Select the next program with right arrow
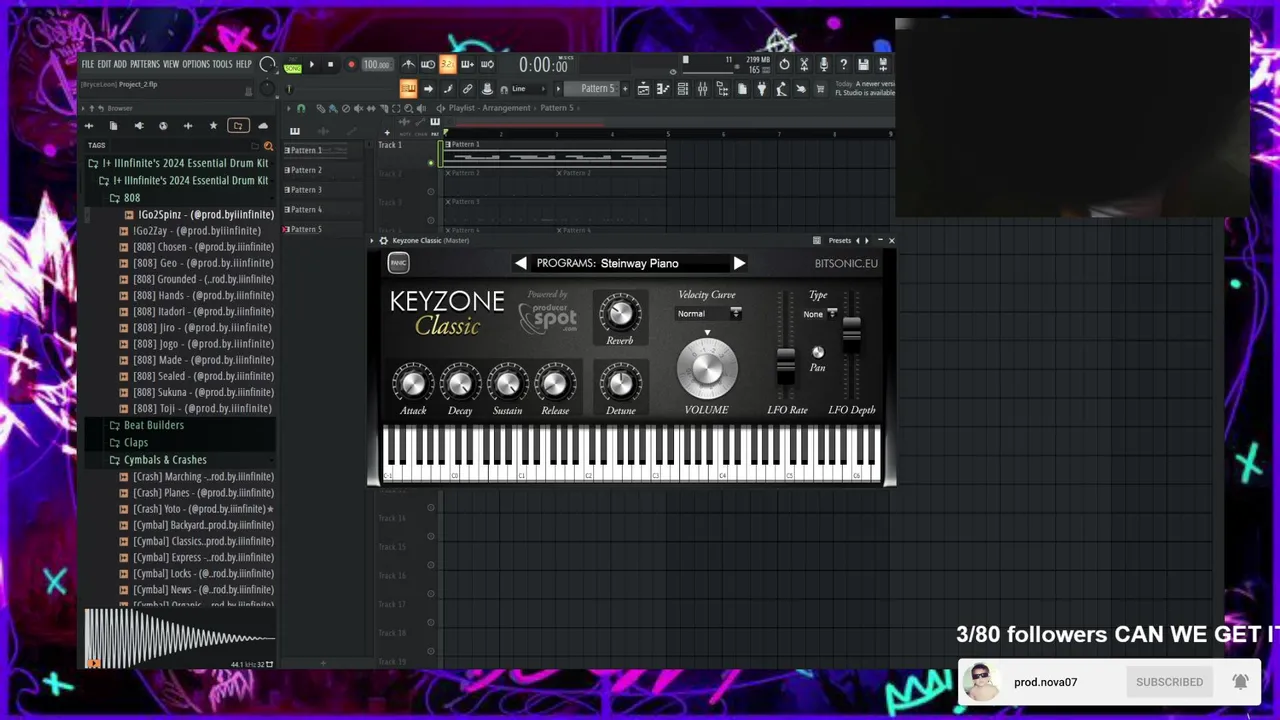Image resolution: width=1280 pixels, height=720 pixels. pyautogui.click(x=738, y=263)
